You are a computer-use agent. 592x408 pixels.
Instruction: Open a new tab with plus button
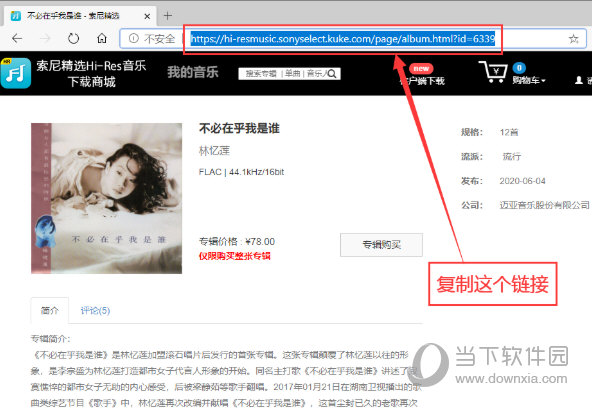point(168,15)
